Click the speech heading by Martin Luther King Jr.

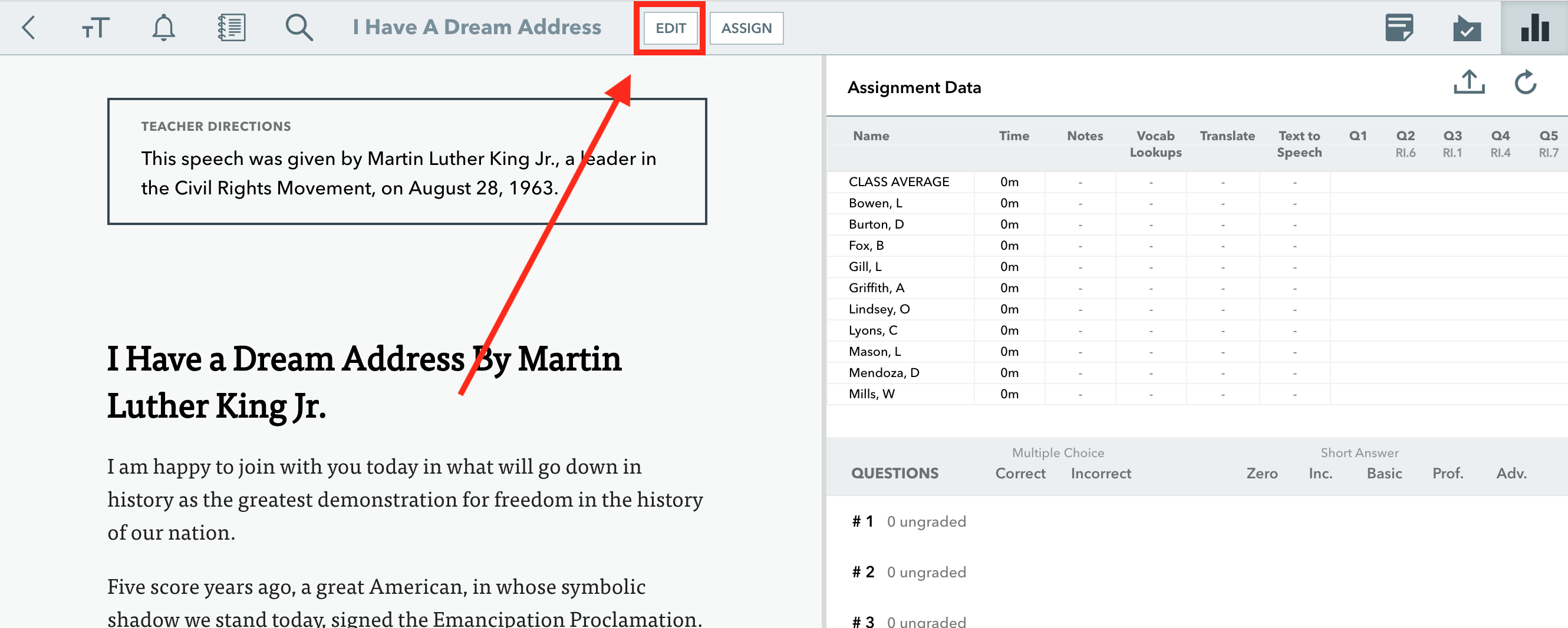364,382
